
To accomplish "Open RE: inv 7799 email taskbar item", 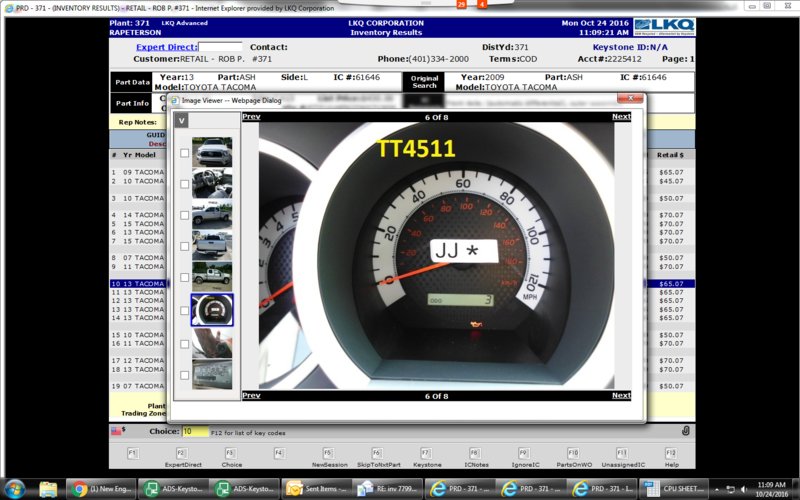I will [388, 489].
